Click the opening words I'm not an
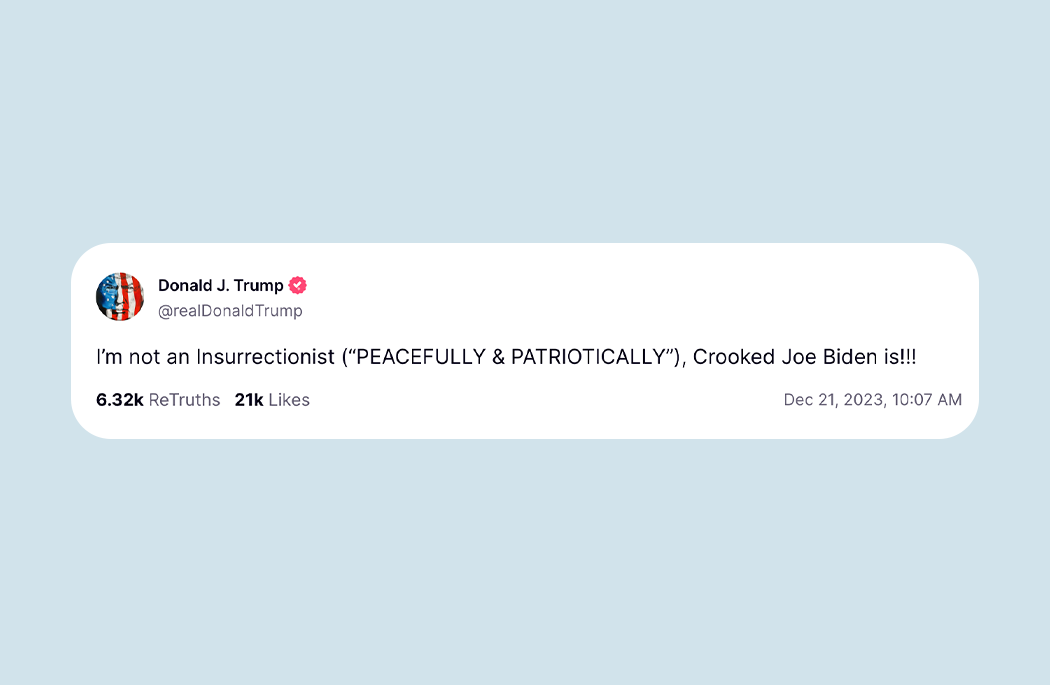Viewport: 1050px width, 685px height. click(143, 357)
